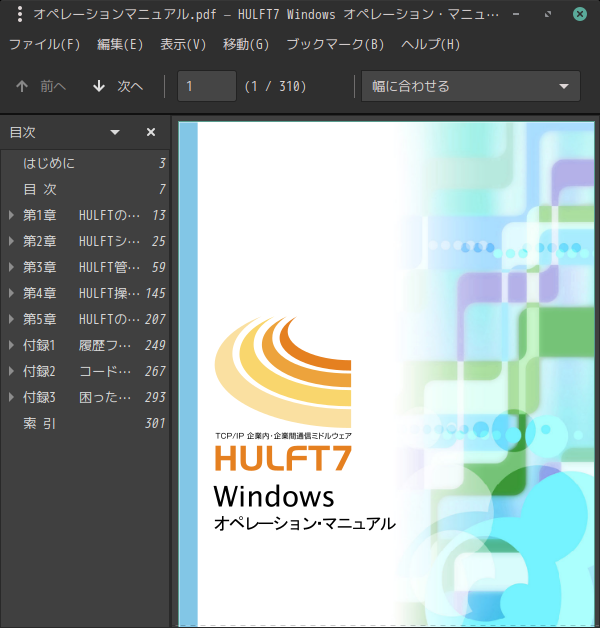
Task: Expand 付録3 in the contents tree
Action: pyautogui.click(x=12, y=397)
